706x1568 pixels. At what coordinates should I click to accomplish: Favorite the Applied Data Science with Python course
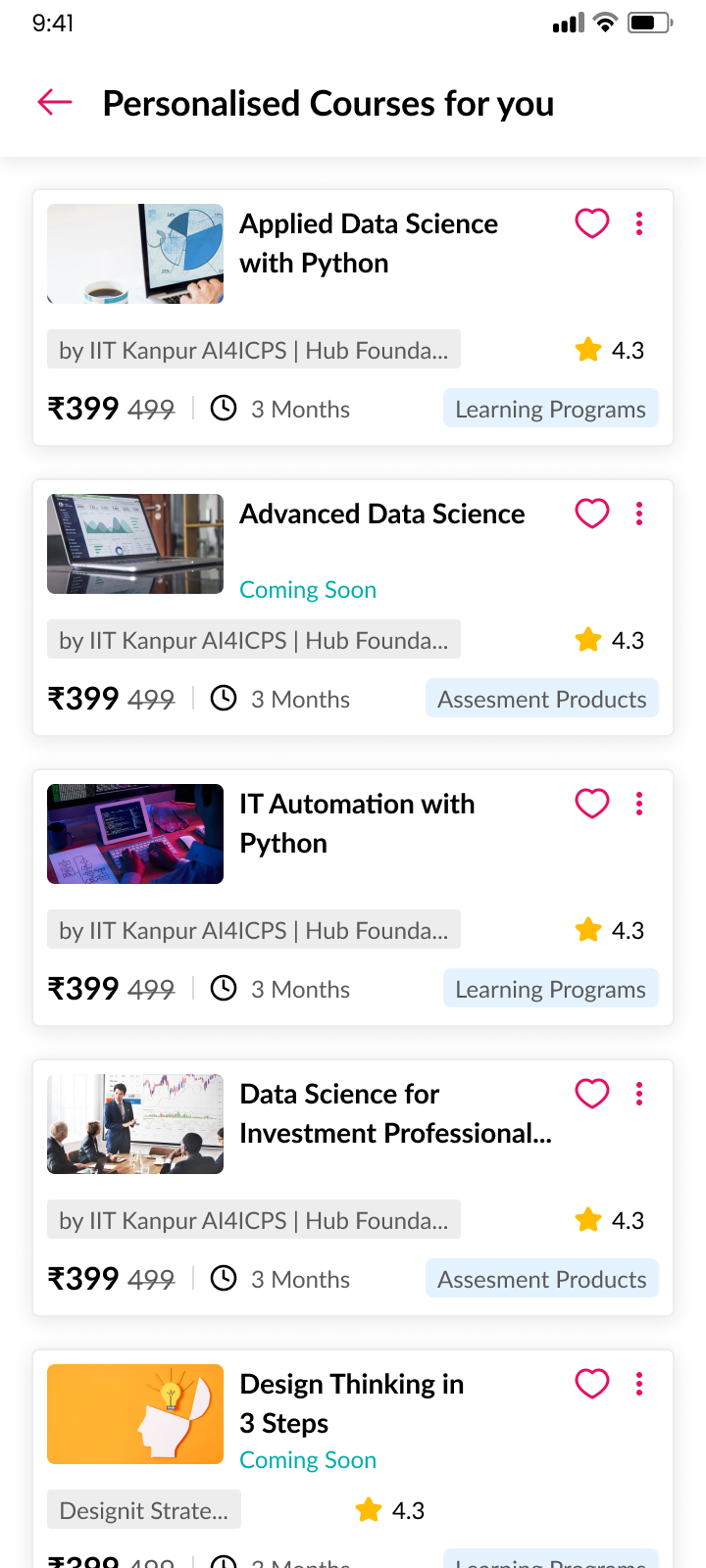coord(592,223)
